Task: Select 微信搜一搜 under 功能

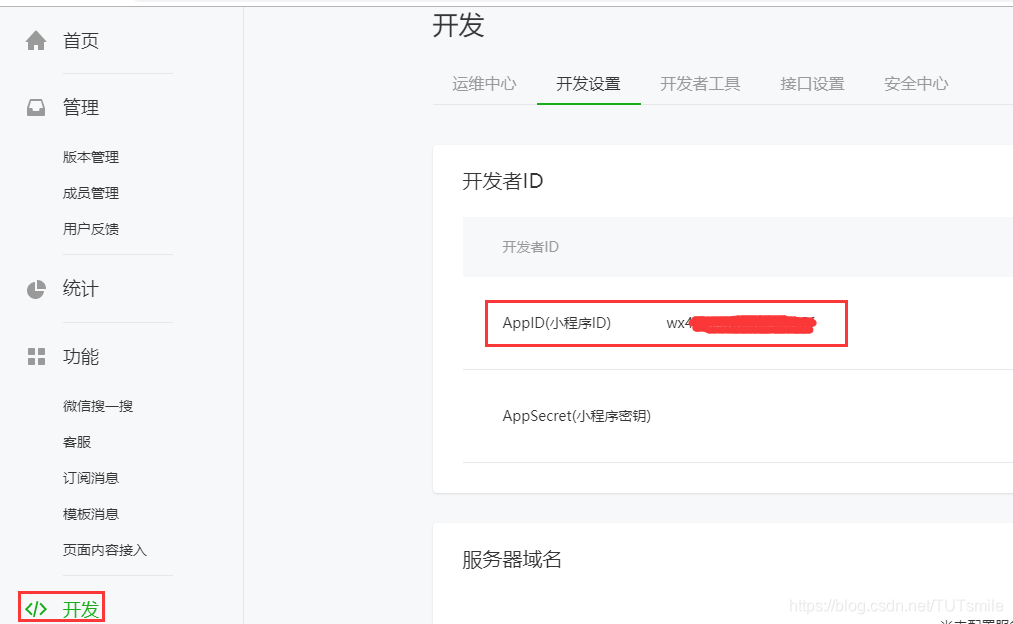Action: 97,405
